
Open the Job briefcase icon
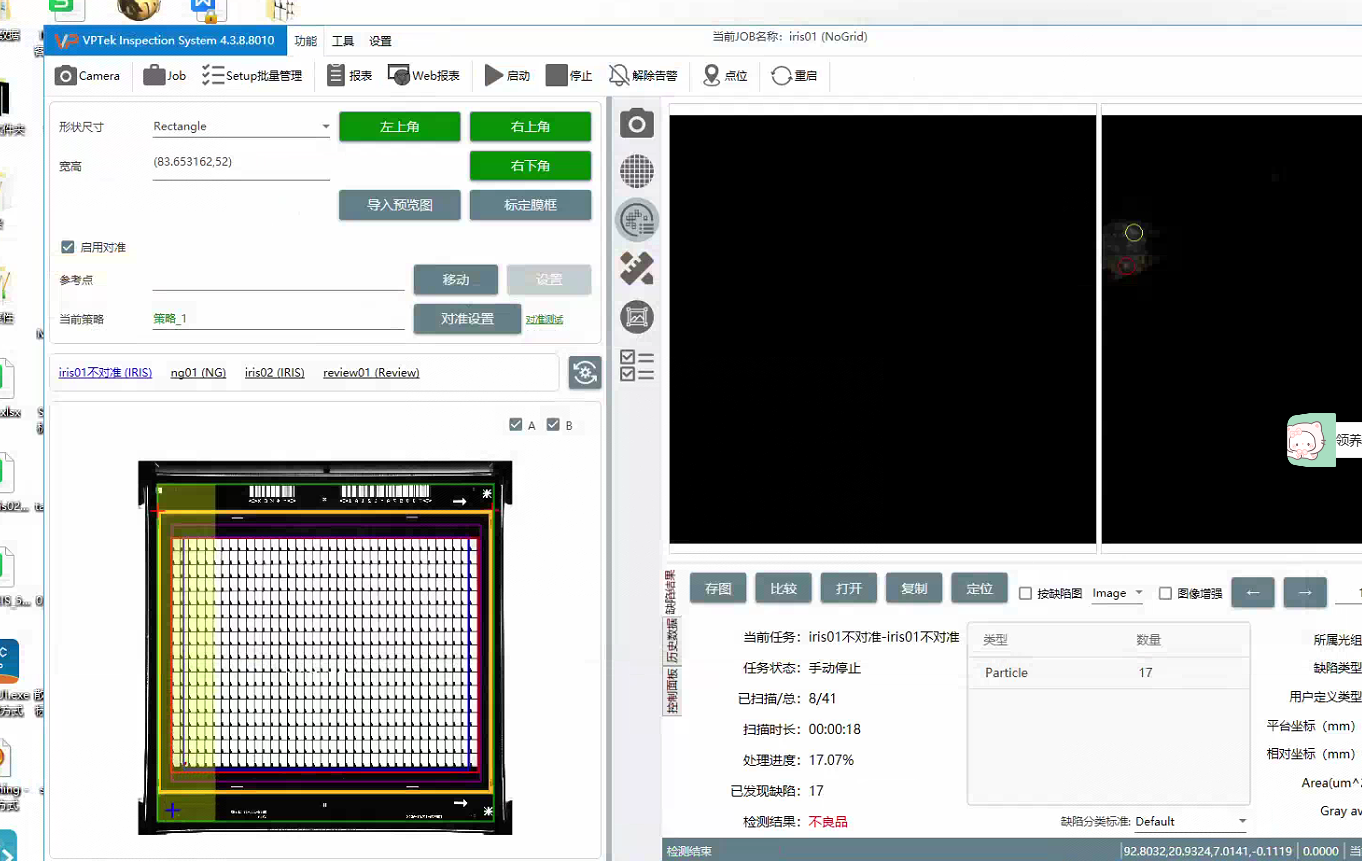point(154,76)
